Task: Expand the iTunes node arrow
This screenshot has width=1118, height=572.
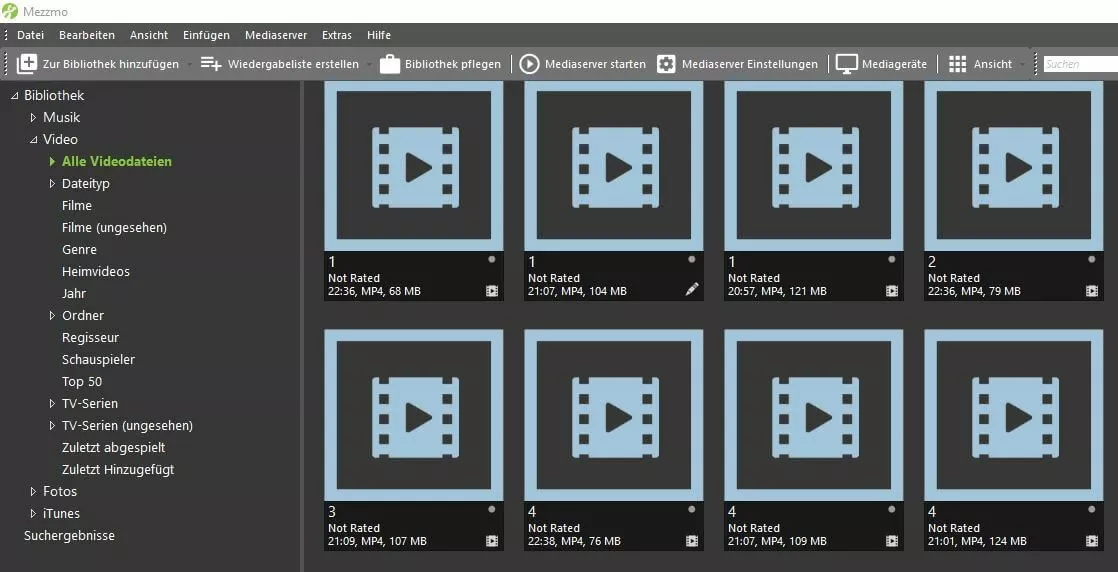Action: 33,514
